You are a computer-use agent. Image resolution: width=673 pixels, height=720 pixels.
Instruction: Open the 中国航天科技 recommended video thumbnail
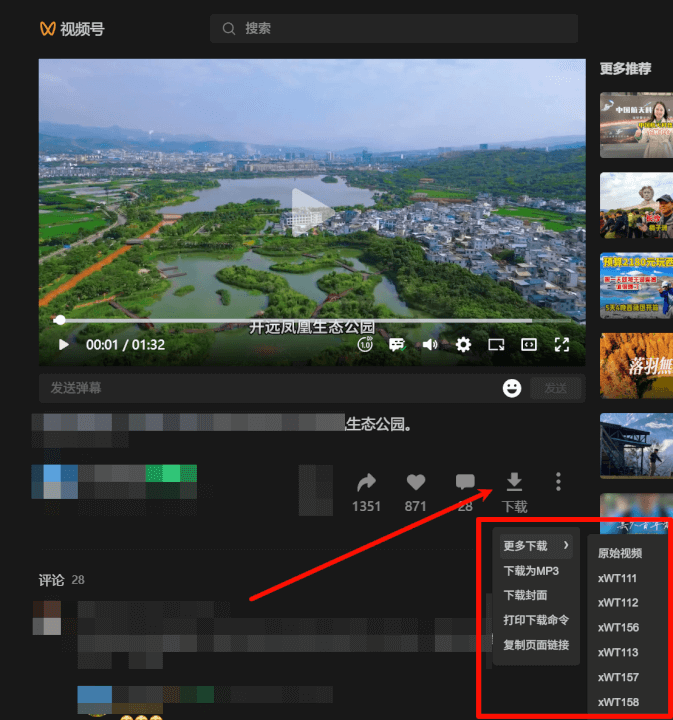coord(636,125)
